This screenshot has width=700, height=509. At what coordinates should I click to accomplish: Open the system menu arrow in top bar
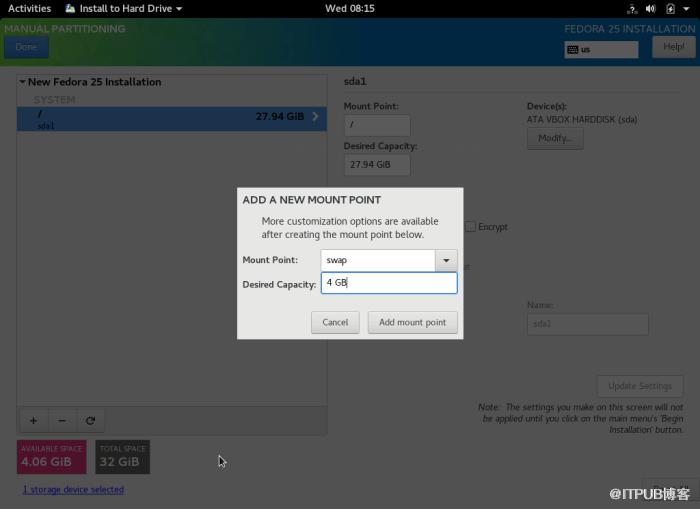coord(686,8)
